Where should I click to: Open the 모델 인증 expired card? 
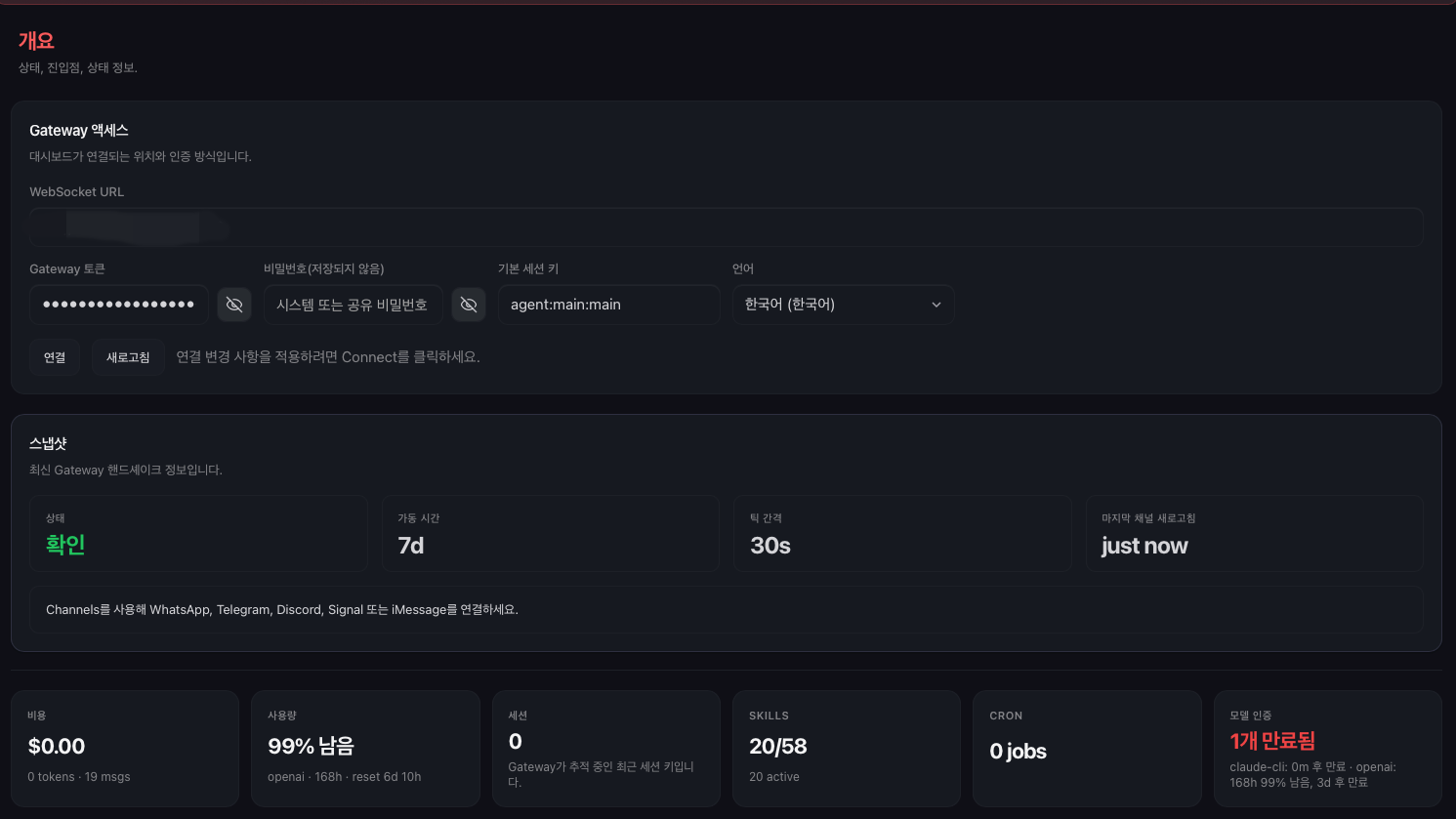point(1328,749)
